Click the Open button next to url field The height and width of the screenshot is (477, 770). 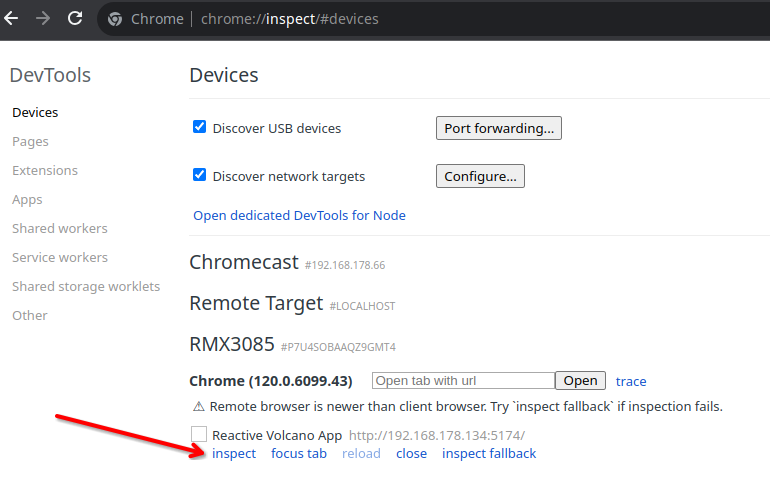pyautogui.click(x=580, y=381)
